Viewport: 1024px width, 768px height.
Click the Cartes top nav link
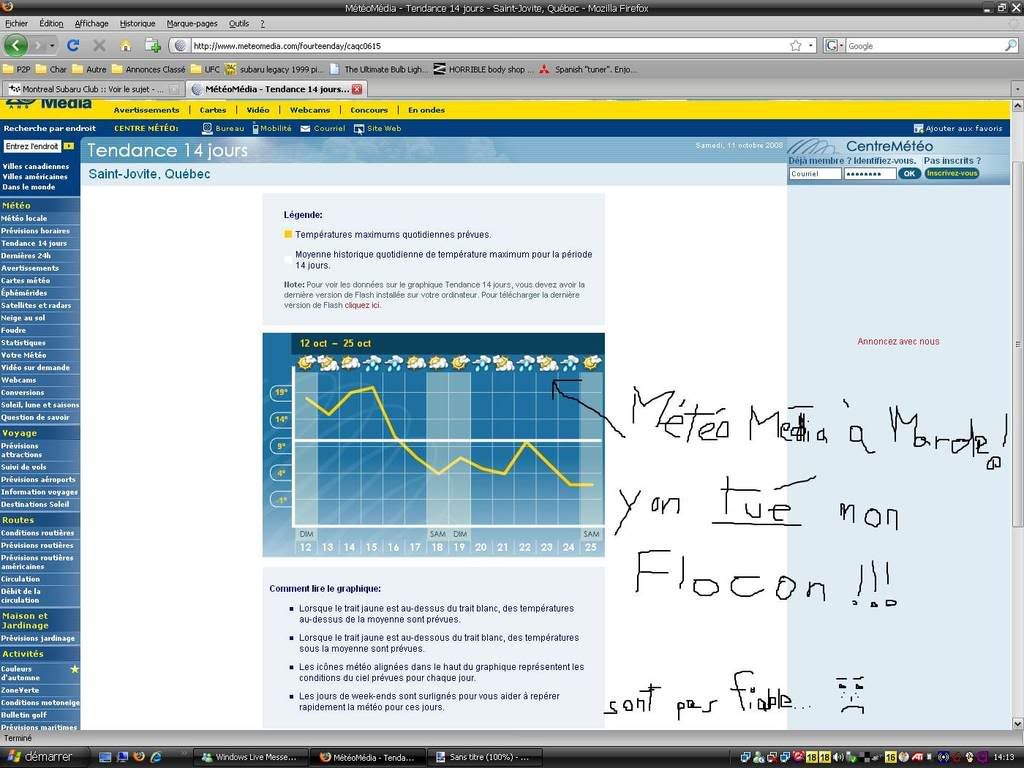213,110
